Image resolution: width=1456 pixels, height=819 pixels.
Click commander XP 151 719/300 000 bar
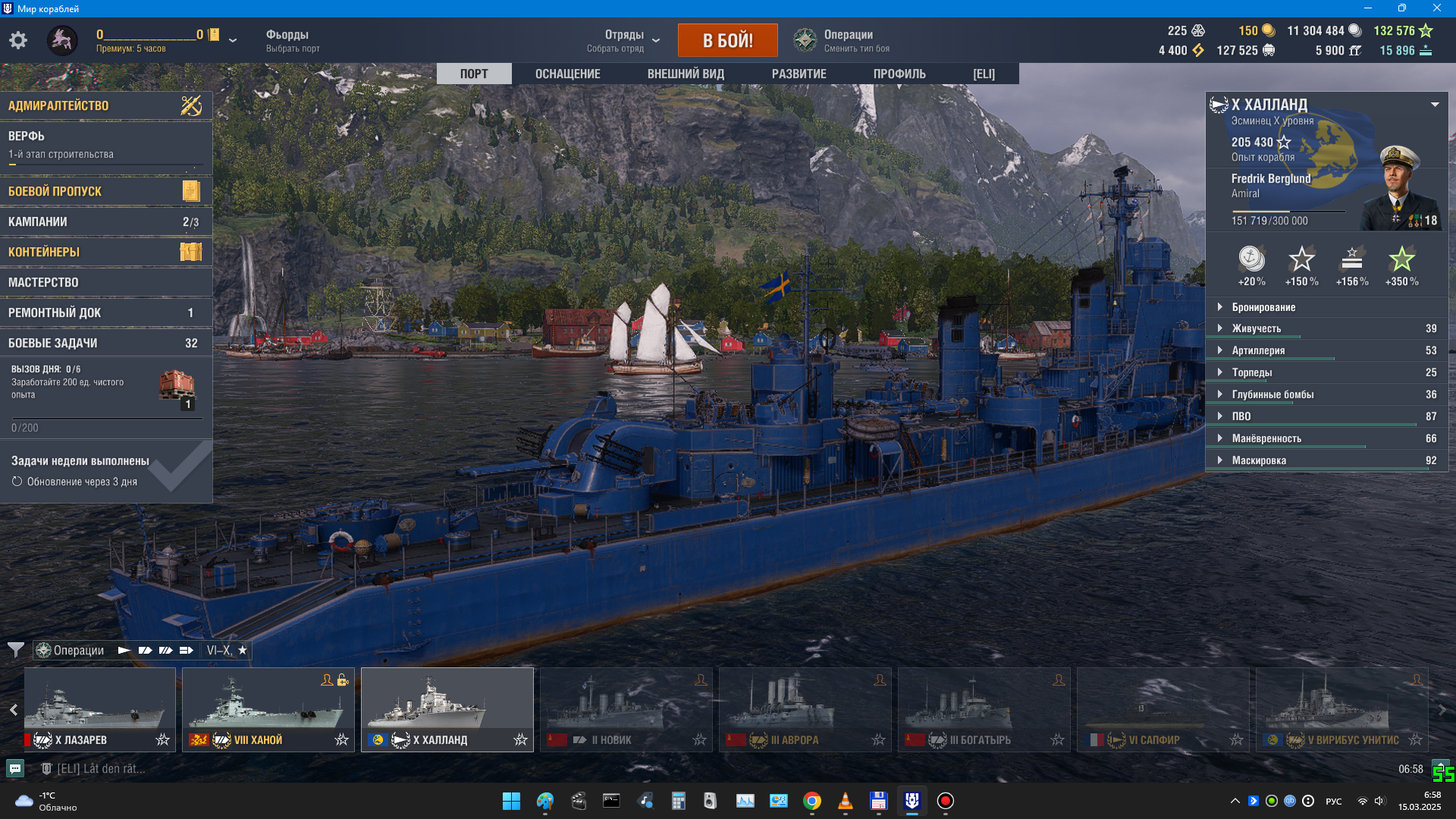click(x=1288, y=212)
